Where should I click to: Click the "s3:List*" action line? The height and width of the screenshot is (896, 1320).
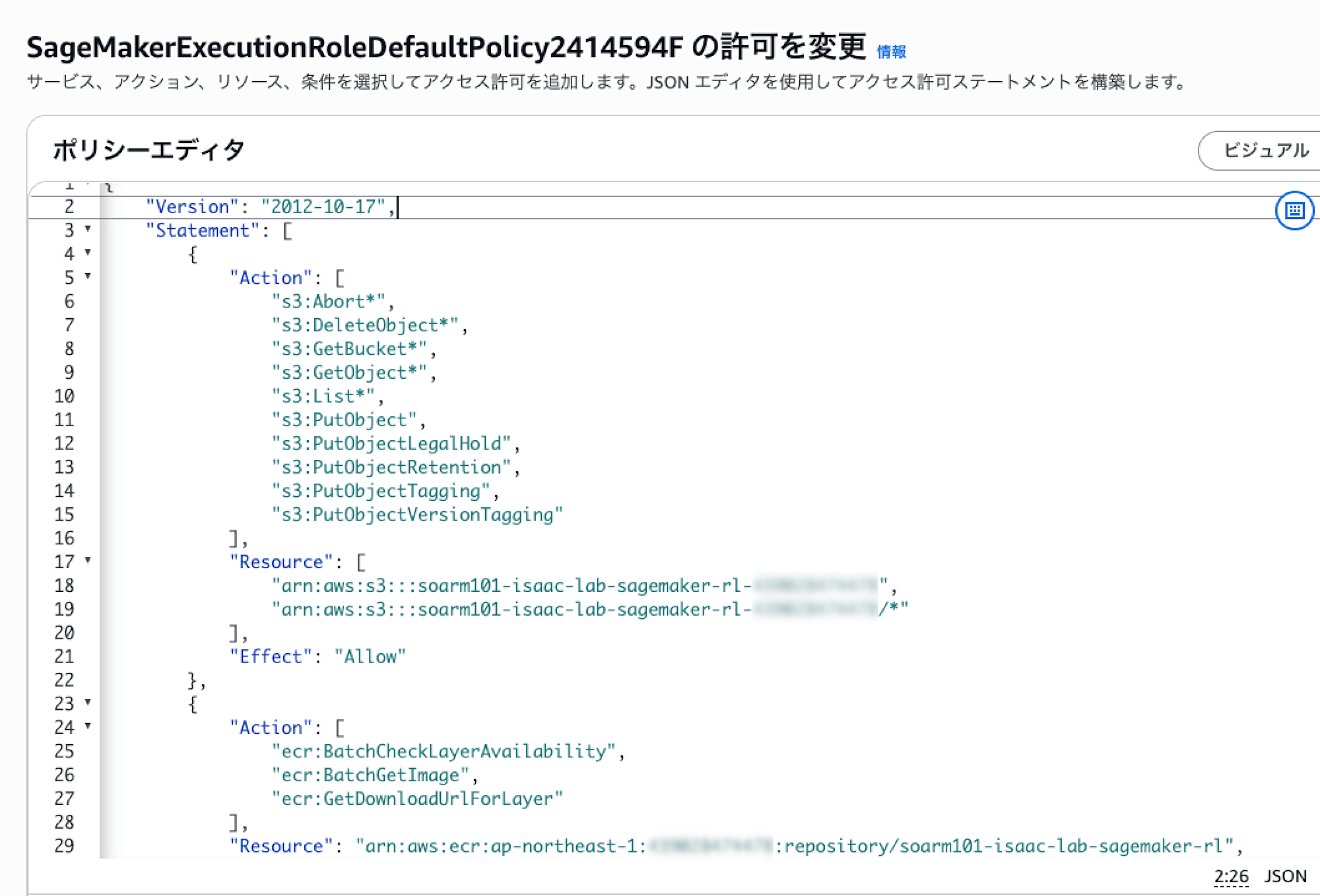pos(327,397)
